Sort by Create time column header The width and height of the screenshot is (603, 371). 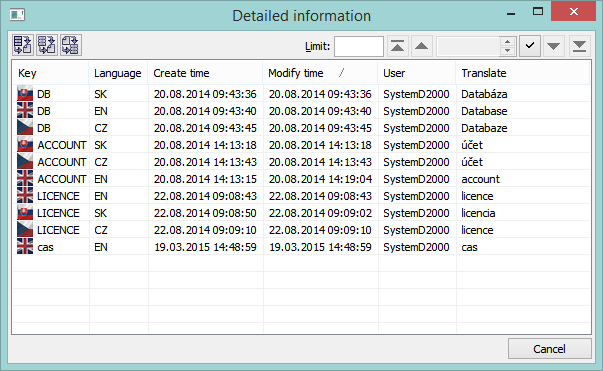coord(205,73)
